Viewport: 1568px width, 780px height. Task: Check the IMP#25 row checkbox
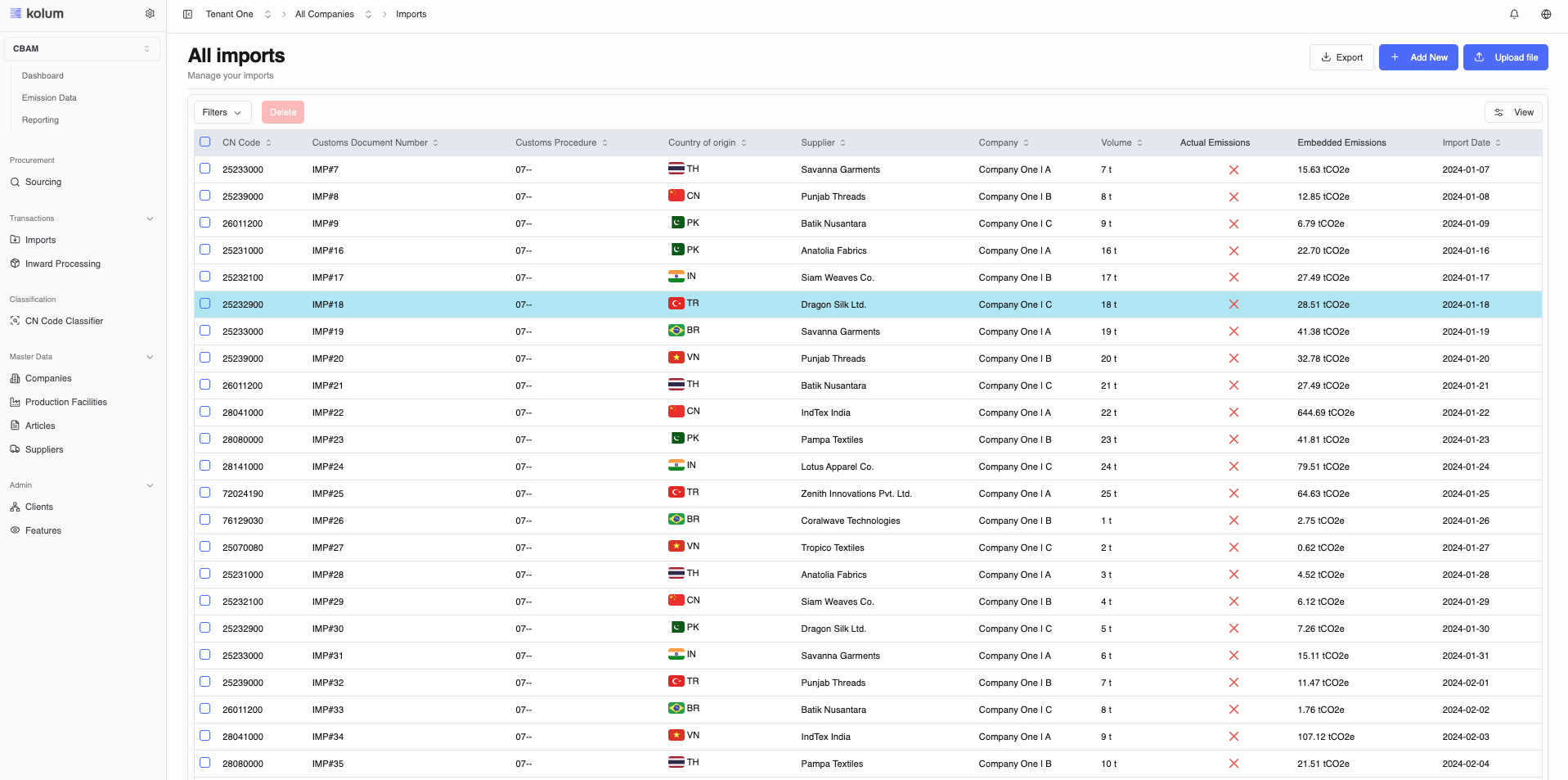pyautogui.click(x=205, y=493)
